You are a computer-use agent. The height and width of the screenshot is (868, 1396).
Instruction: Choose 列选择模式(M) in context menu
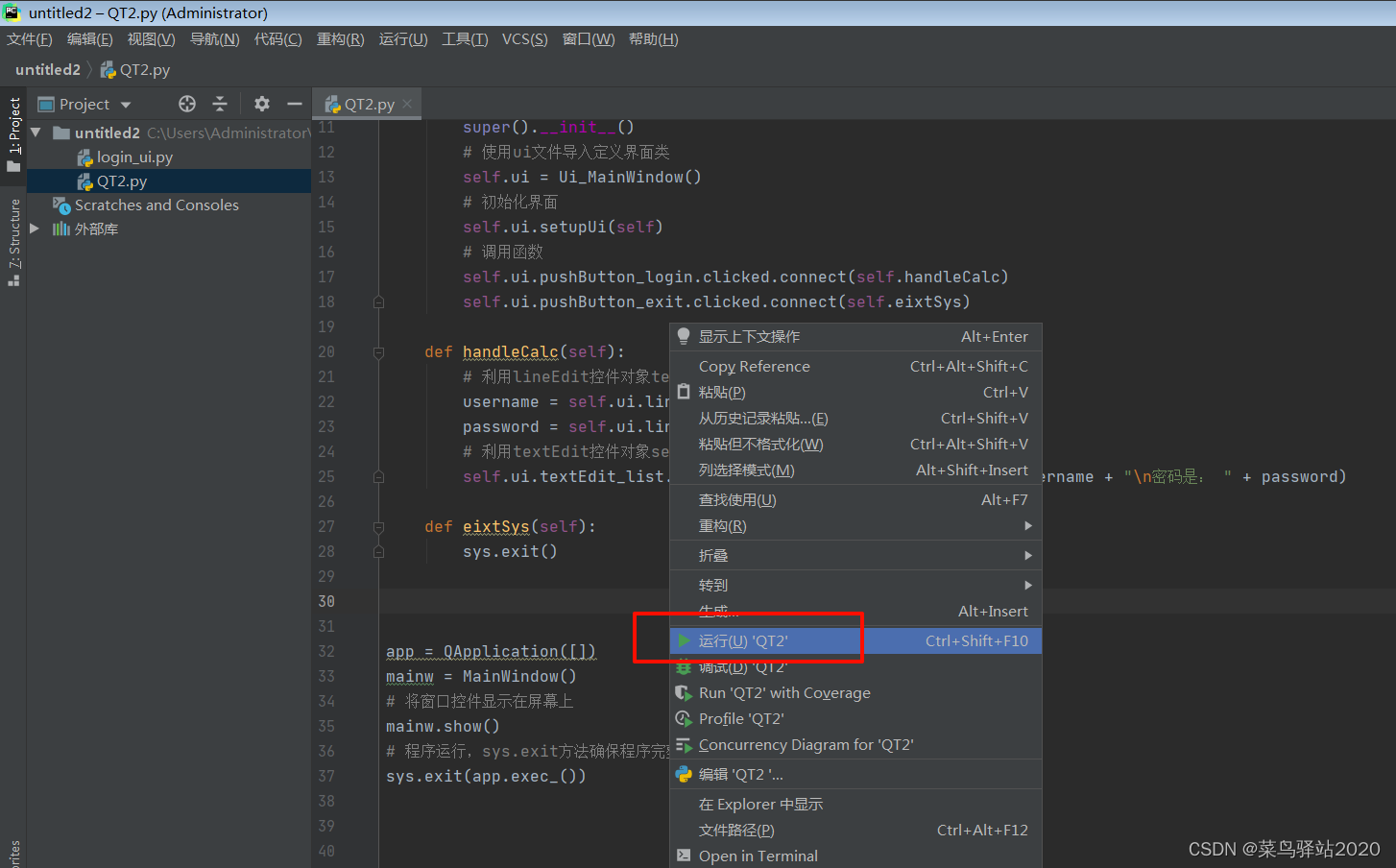[855, 470]
